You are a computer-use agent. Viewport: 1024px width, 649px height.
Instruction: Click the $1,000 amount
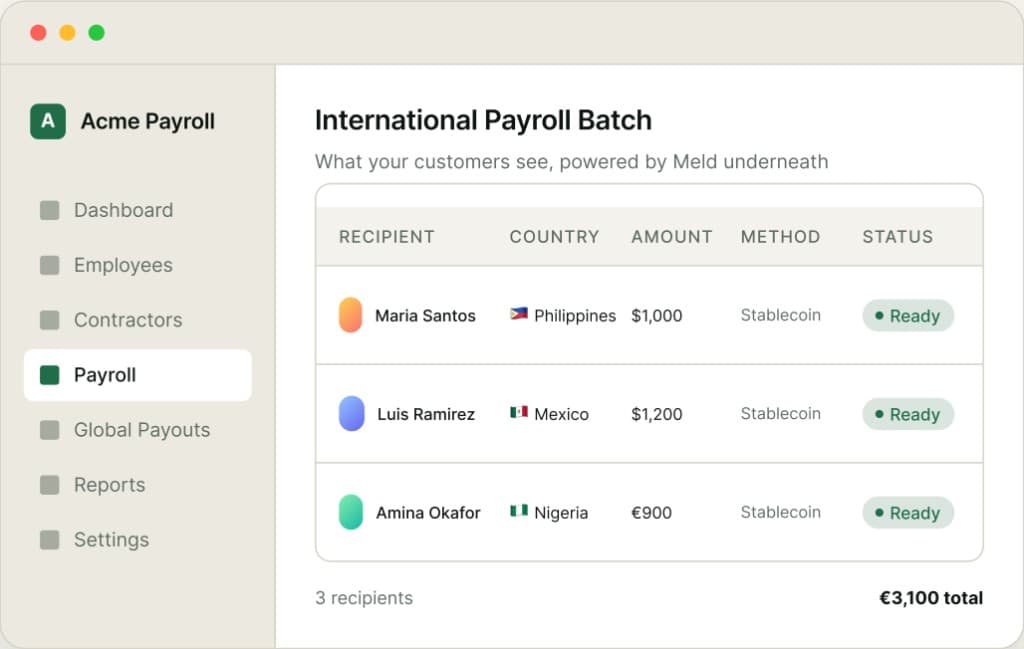click(656, 316)
